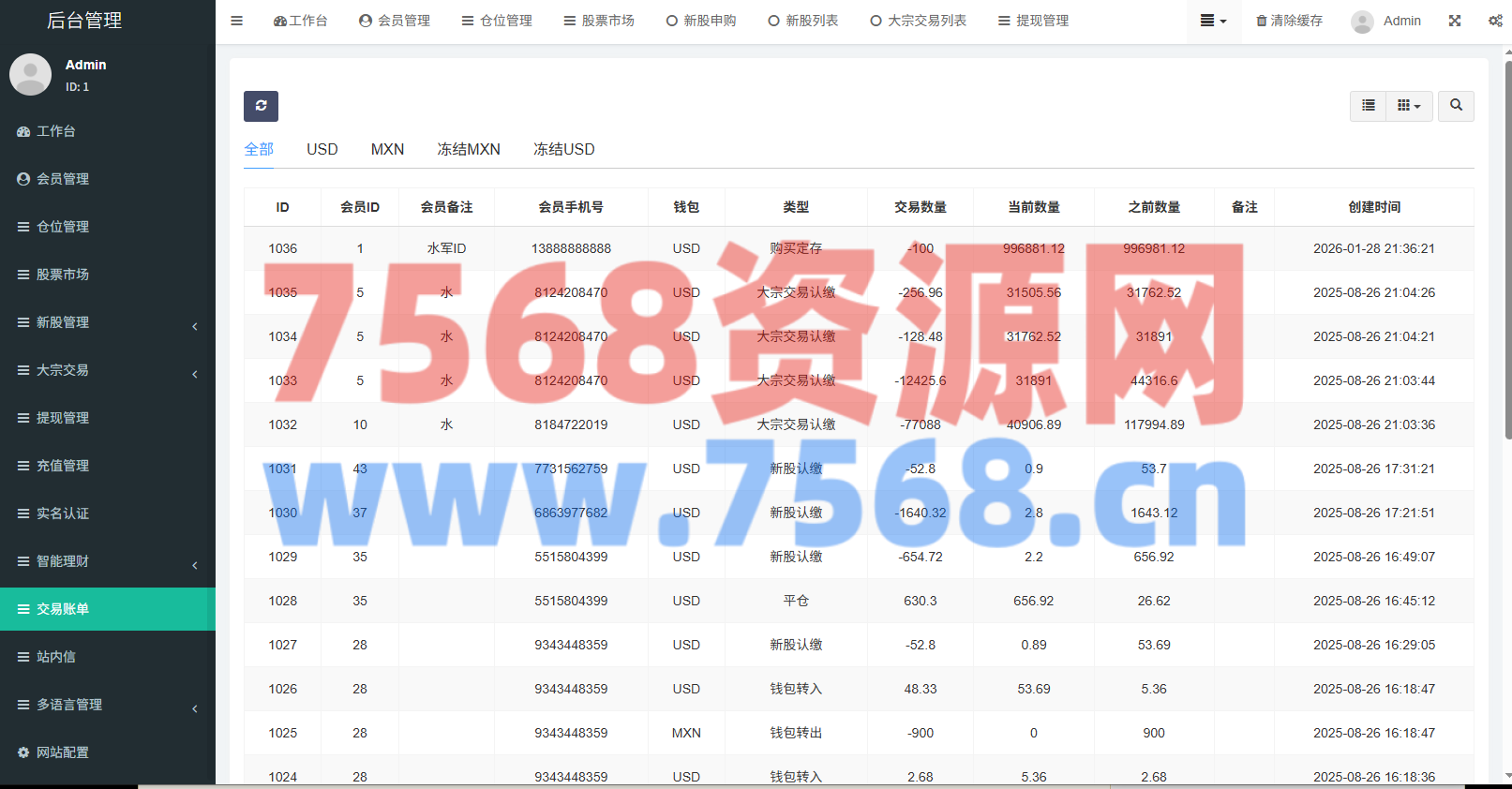Image resolution: width=1512 pixels, height=789 pixels.
Task: Toggle the table list view icon
Action: (x=1369, y=106)
